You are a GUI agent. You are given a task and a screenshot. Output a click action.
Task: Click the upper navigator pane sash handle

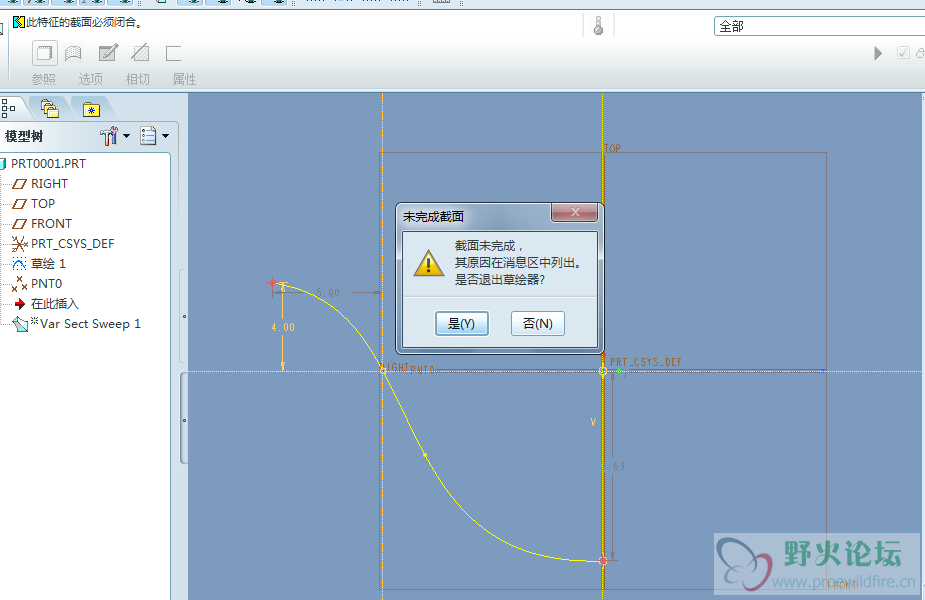[185, 316]
